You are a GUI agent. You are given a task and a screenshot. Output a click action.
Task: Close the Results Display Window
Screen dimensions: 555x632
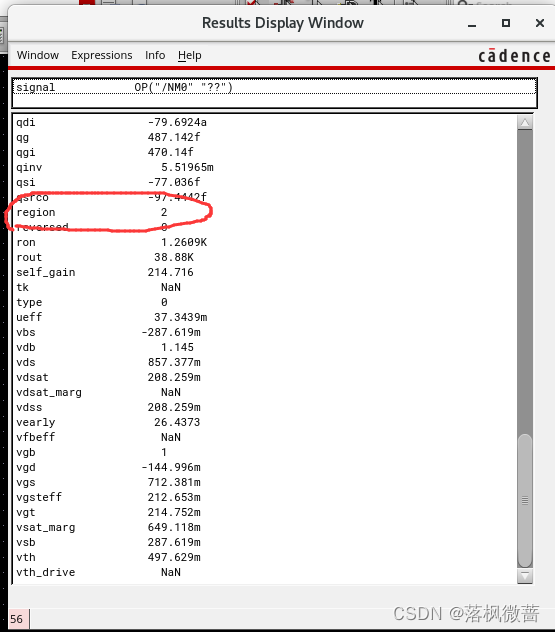pyautogui.click(x=540, y=23)
